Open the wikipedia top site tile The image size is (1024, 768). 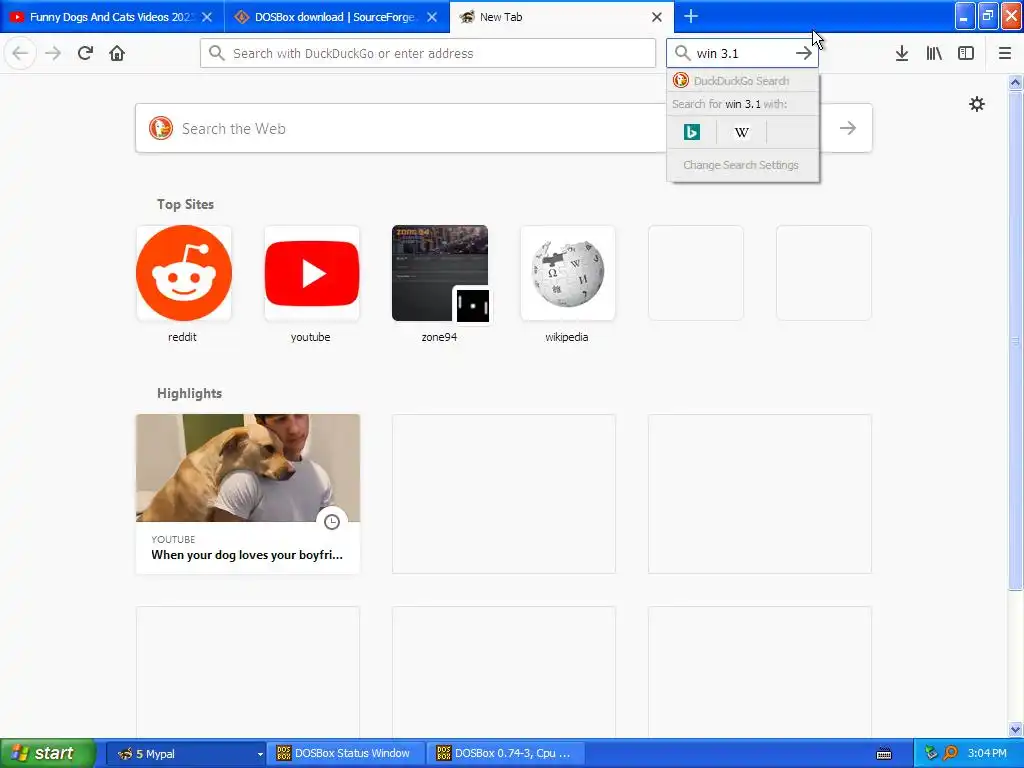[x=568, y=273]
